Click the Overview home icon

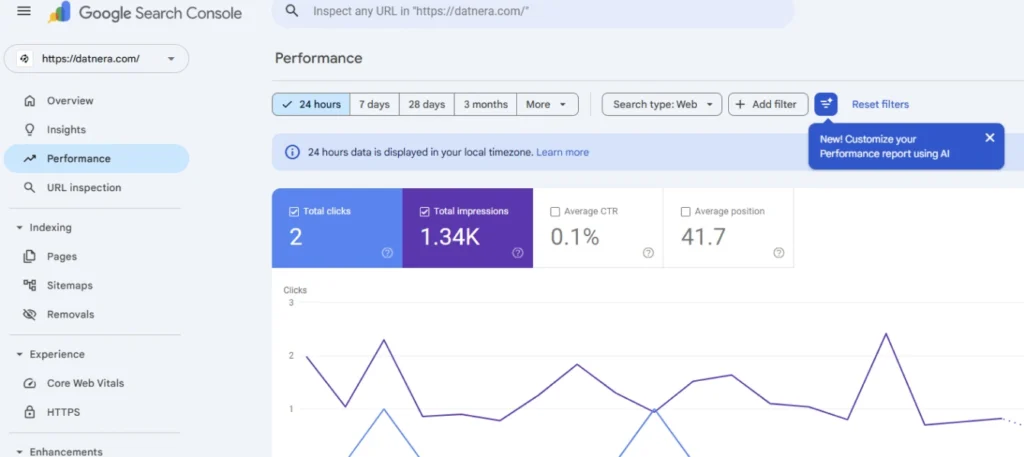pos(29,101)
